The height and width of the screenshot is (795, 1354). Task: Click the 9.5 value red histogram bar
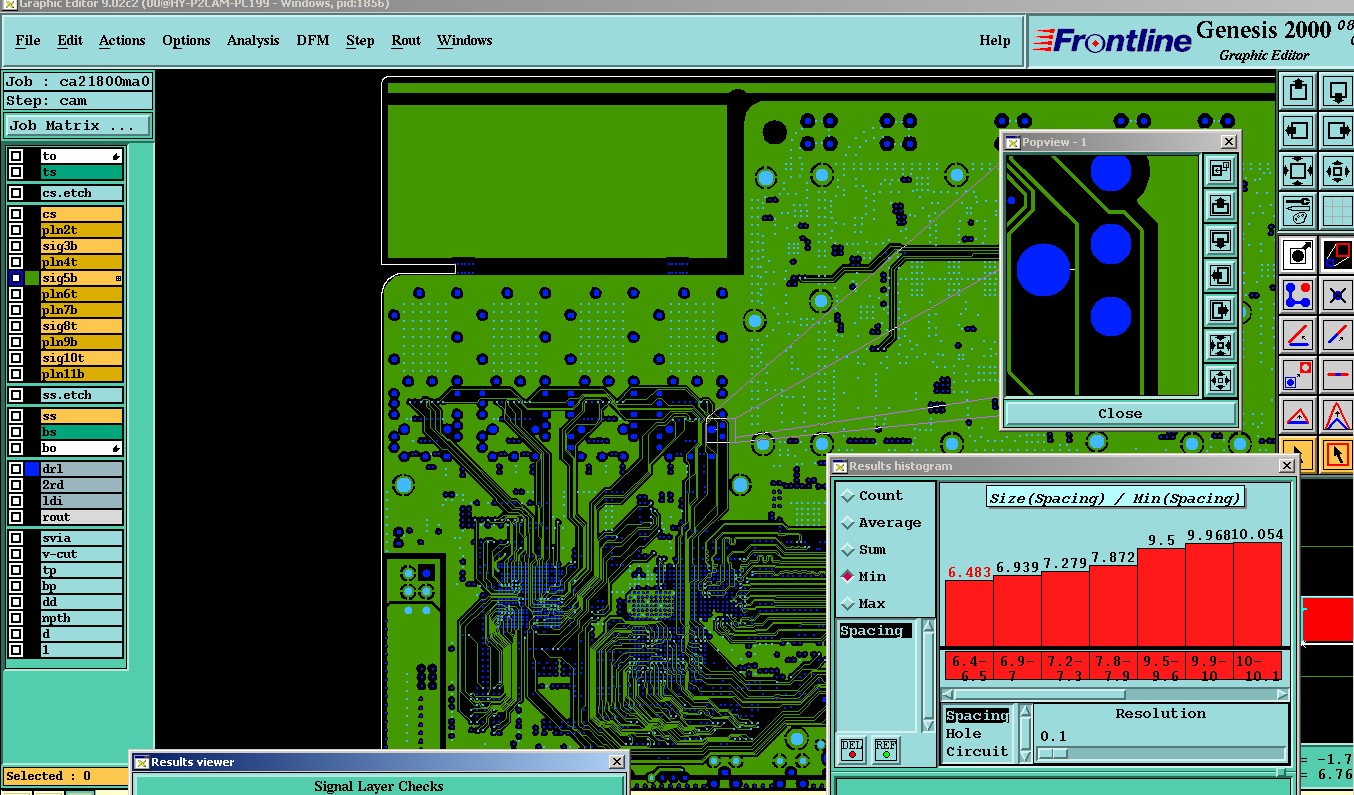point(1161,597)
